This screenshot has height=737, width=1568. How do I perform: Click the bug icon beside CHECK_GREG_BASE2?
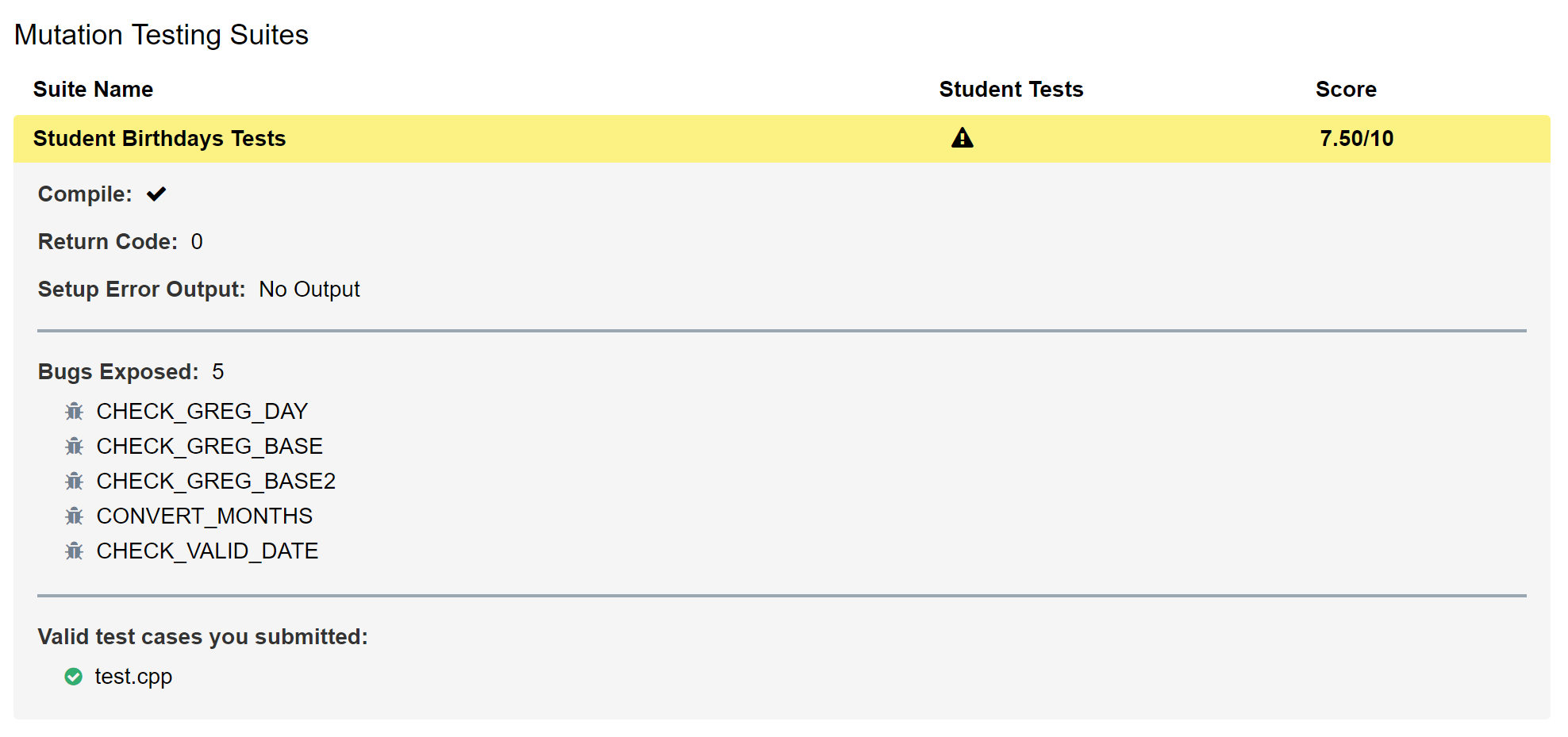(x=75, y=481)
